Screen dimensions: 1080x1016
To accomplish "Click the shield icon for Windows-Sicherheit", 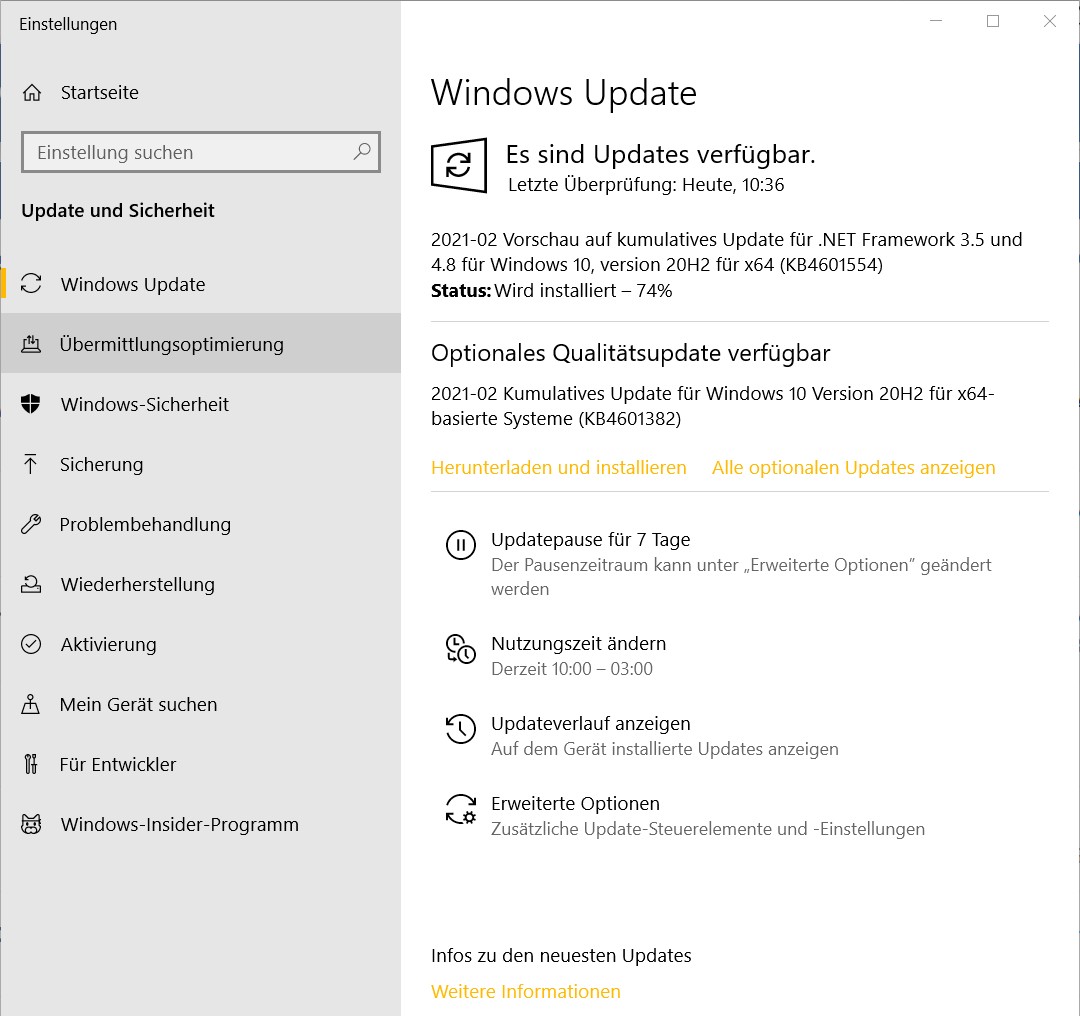I will pyautogui.click(x=31, y=404).
